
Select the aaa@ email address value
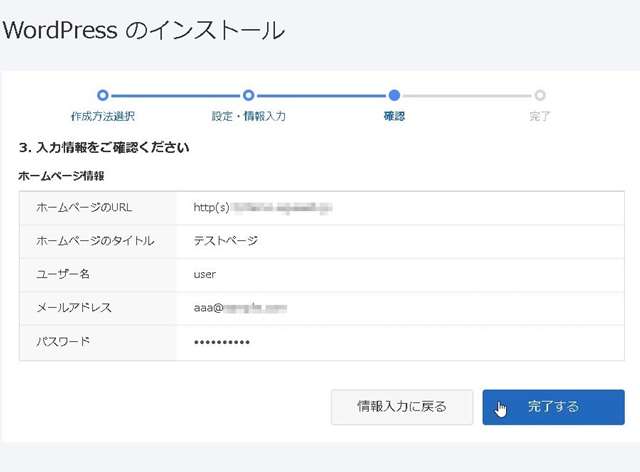(240, 308)
